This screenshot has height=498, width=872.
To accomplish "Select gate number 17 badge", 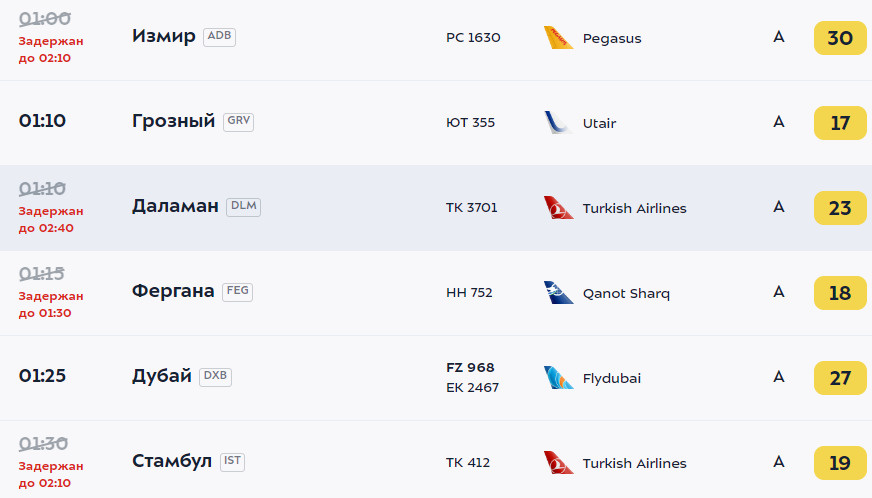I will point(840,123).
